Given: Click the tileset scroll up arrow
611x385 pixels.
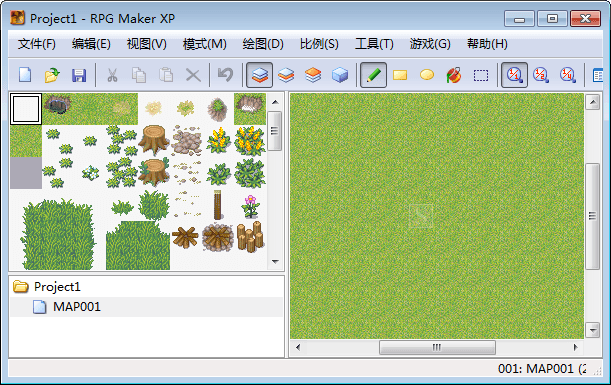Looking at the screenshot, I should (x=275, y=102).
